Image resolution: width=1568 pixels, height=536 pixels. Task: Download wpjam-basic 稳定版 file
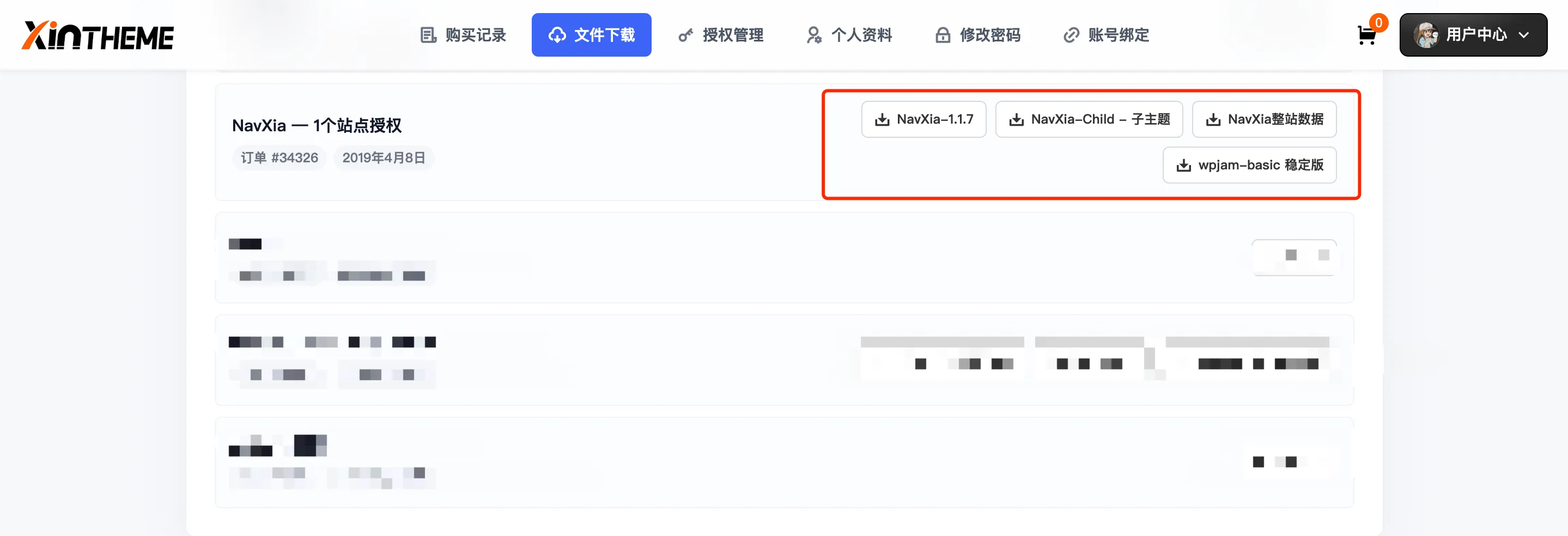(1249, 165)
